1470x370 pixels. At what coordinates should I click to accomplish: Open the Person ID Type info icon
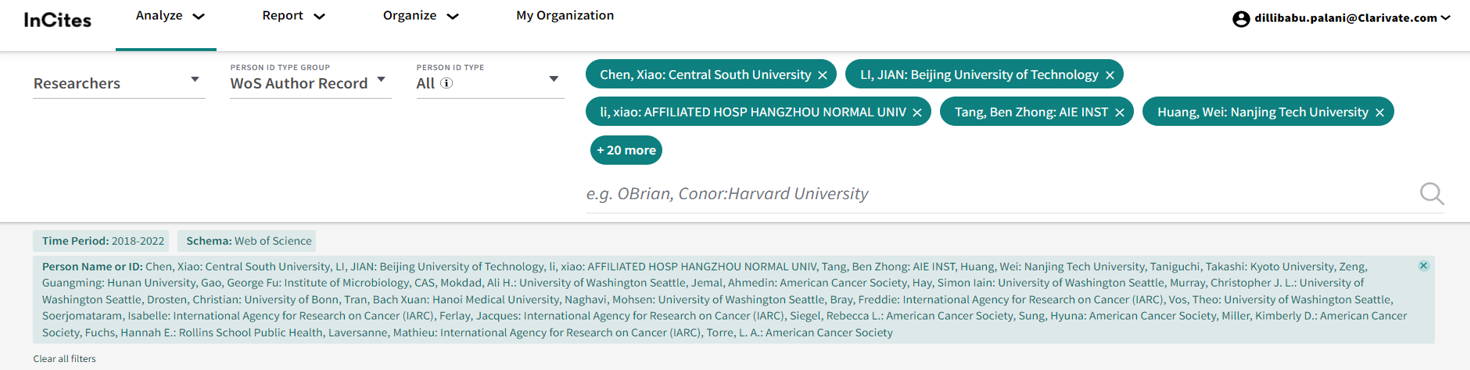click(447, 83)
